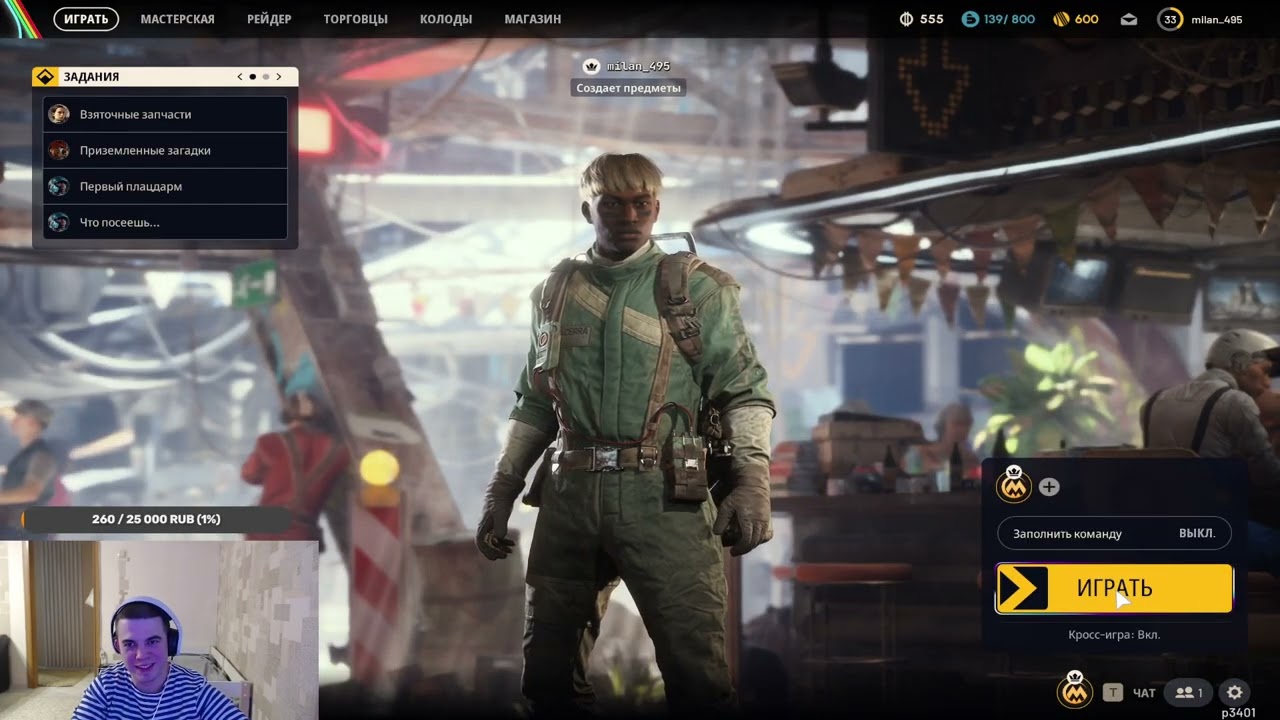
Task: Open the quest Приземленные загадки
Action: point(166,150)
